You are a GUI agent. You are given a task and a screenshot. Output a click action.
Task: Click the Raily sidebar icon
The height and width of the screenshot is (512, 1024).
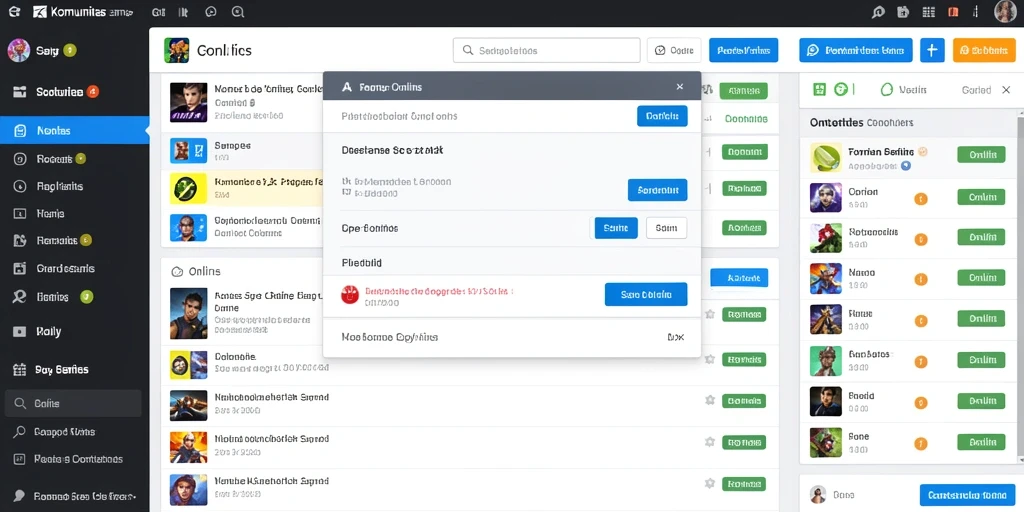(20, 332)
